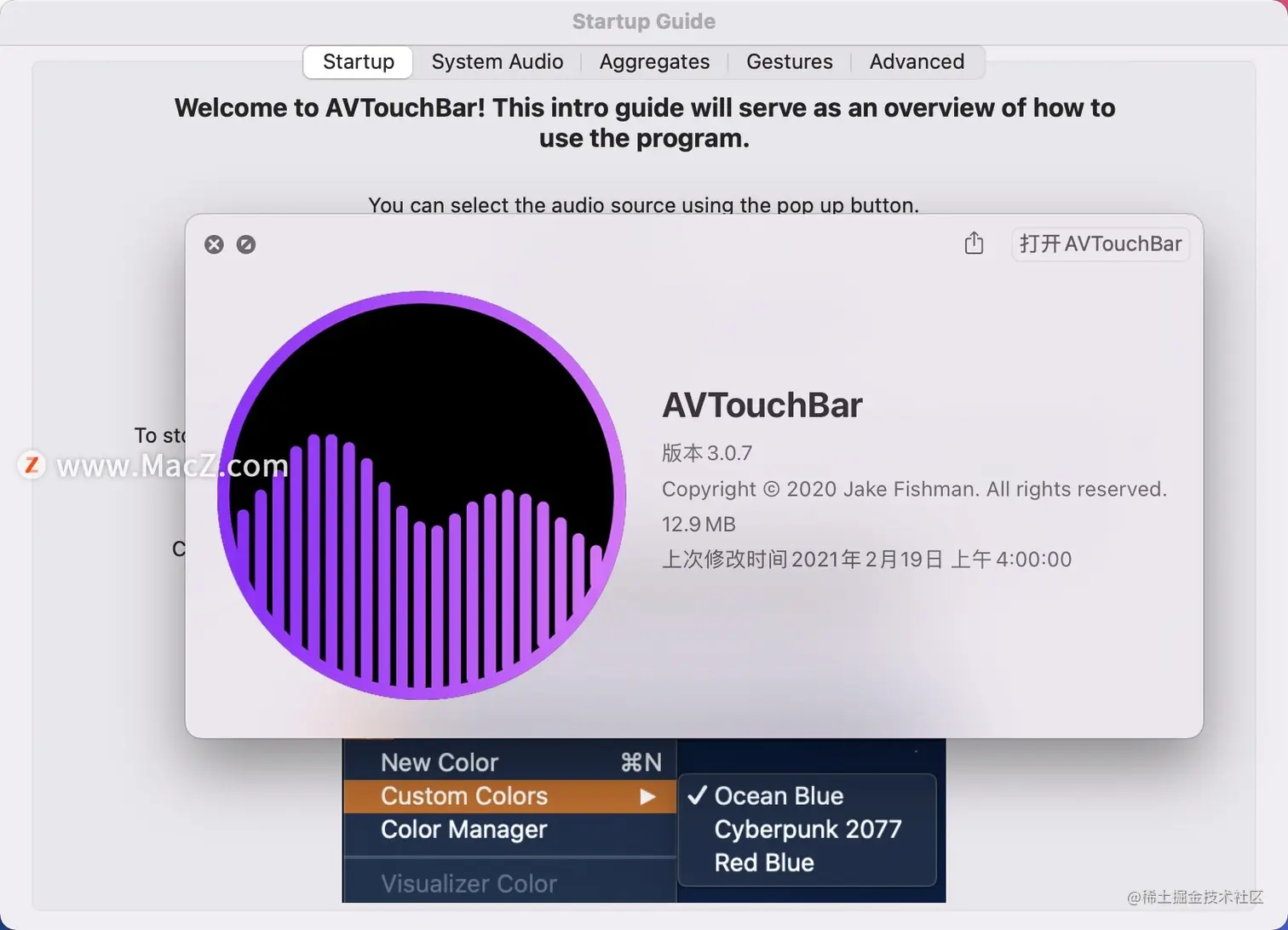Click the Startup Guide window title
1288x930 pixels.
click(644, 21)
